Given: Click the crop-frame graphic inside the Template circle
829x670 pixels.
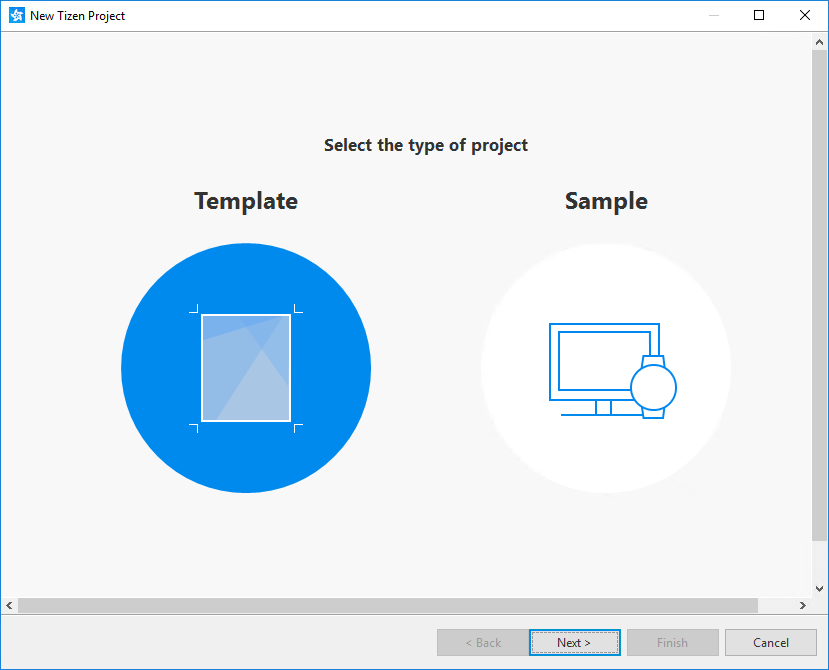Looking at the screenshot, I should 246,367.
